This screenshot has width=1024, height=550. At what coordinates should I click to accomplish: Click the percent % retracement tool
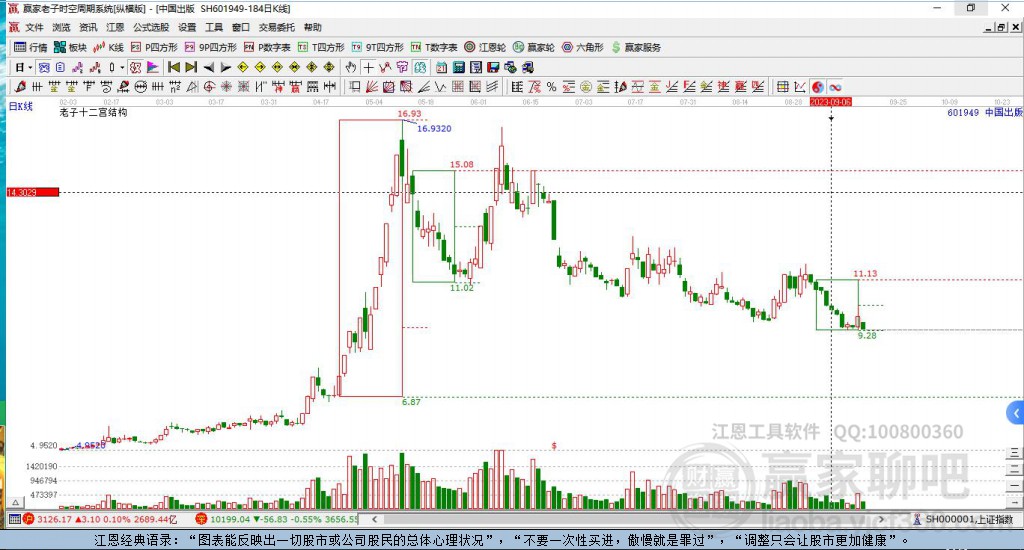[551, 87]
